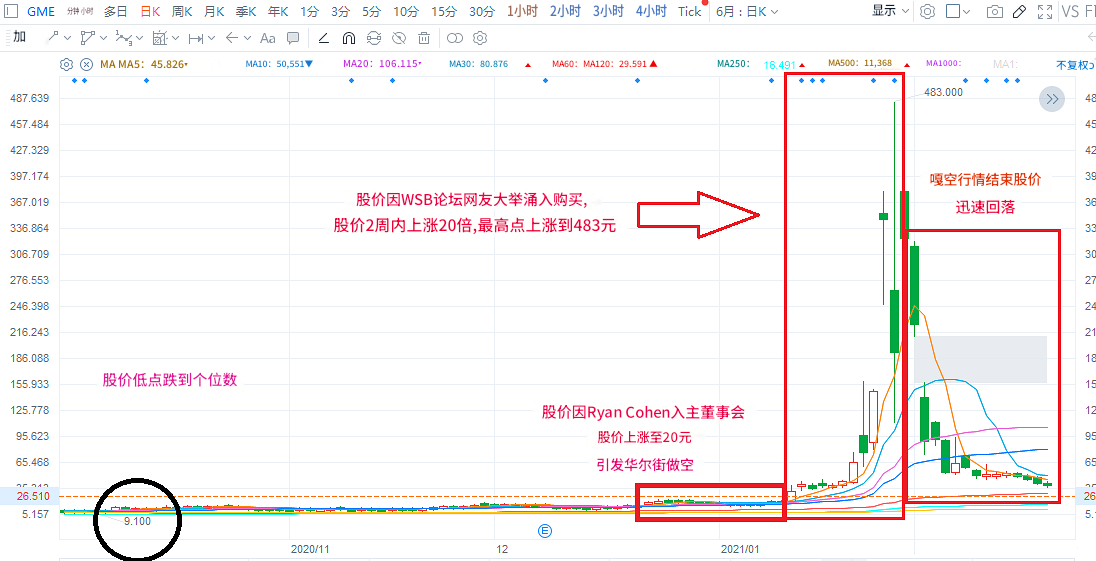Viewport: 1096px width, 561px height.
Task: Open the Tick chart tab
Action: 689,11
